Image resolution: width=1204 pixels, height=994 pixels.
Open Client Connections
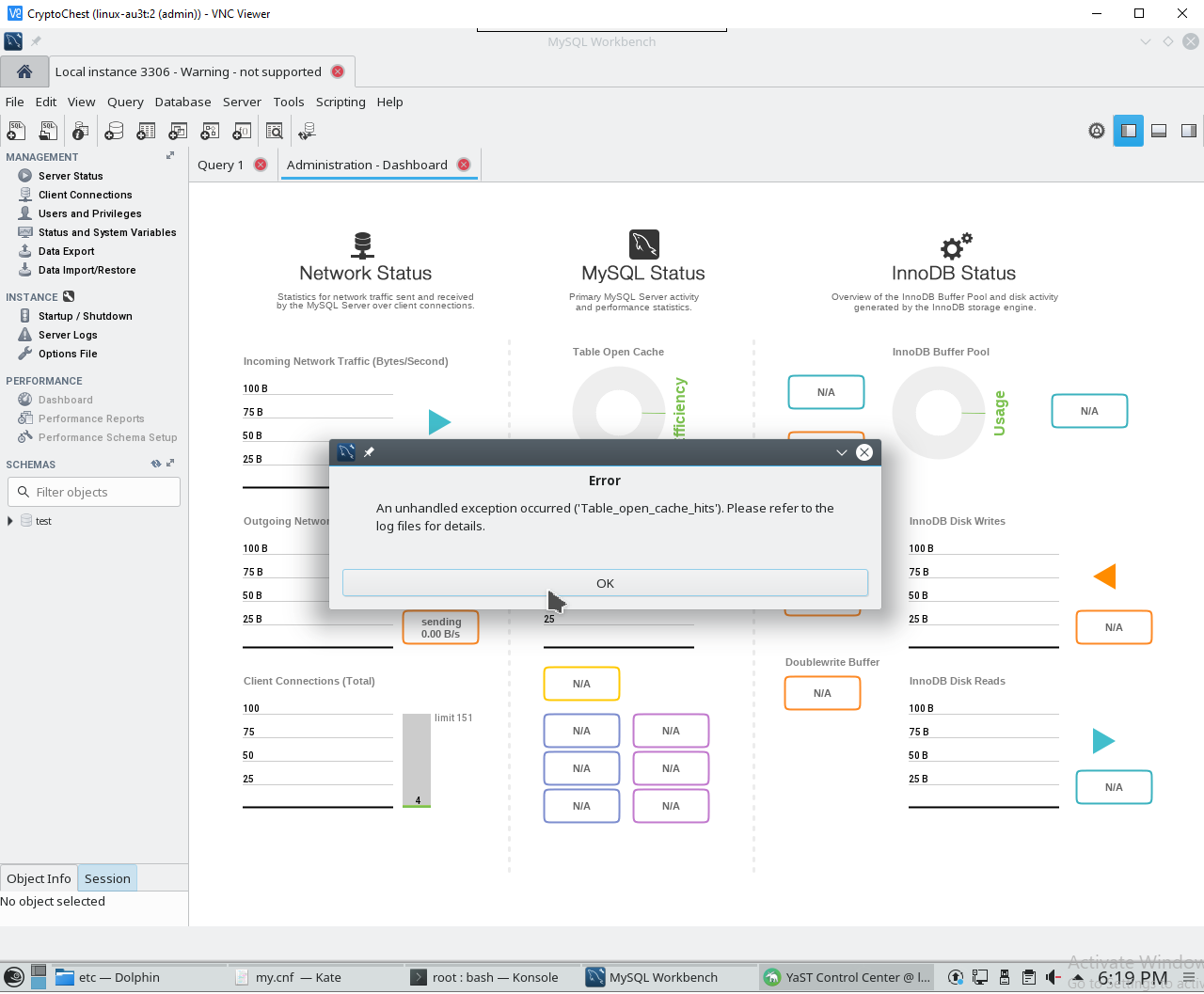point(85,195)
